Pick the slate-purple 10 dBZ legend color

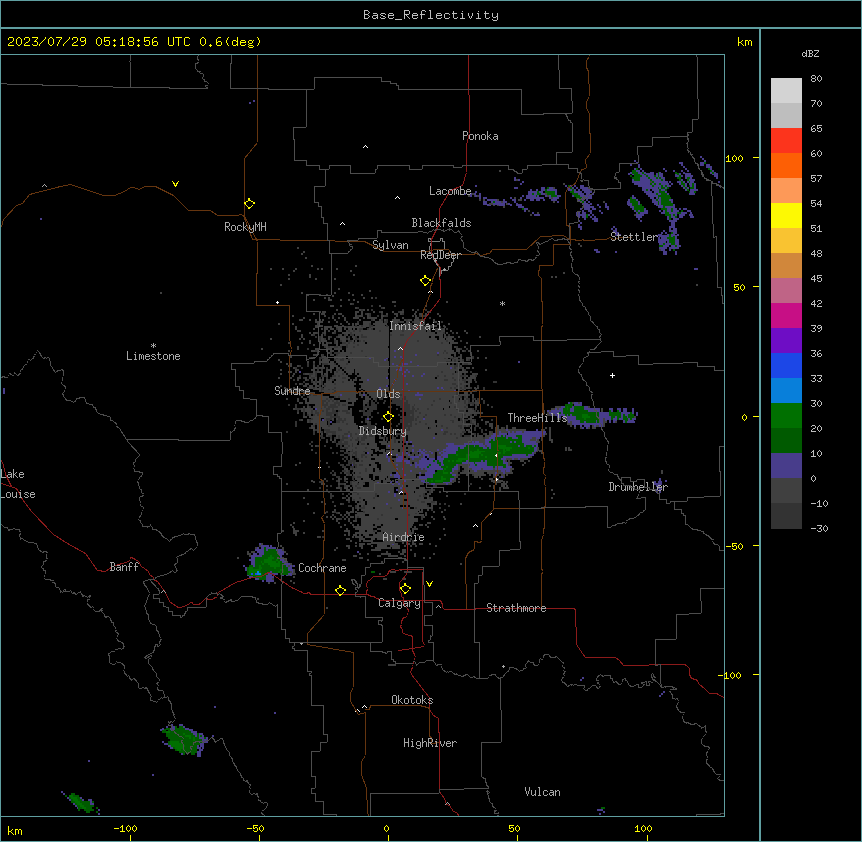pyautogui.click(x=786, y=466)
